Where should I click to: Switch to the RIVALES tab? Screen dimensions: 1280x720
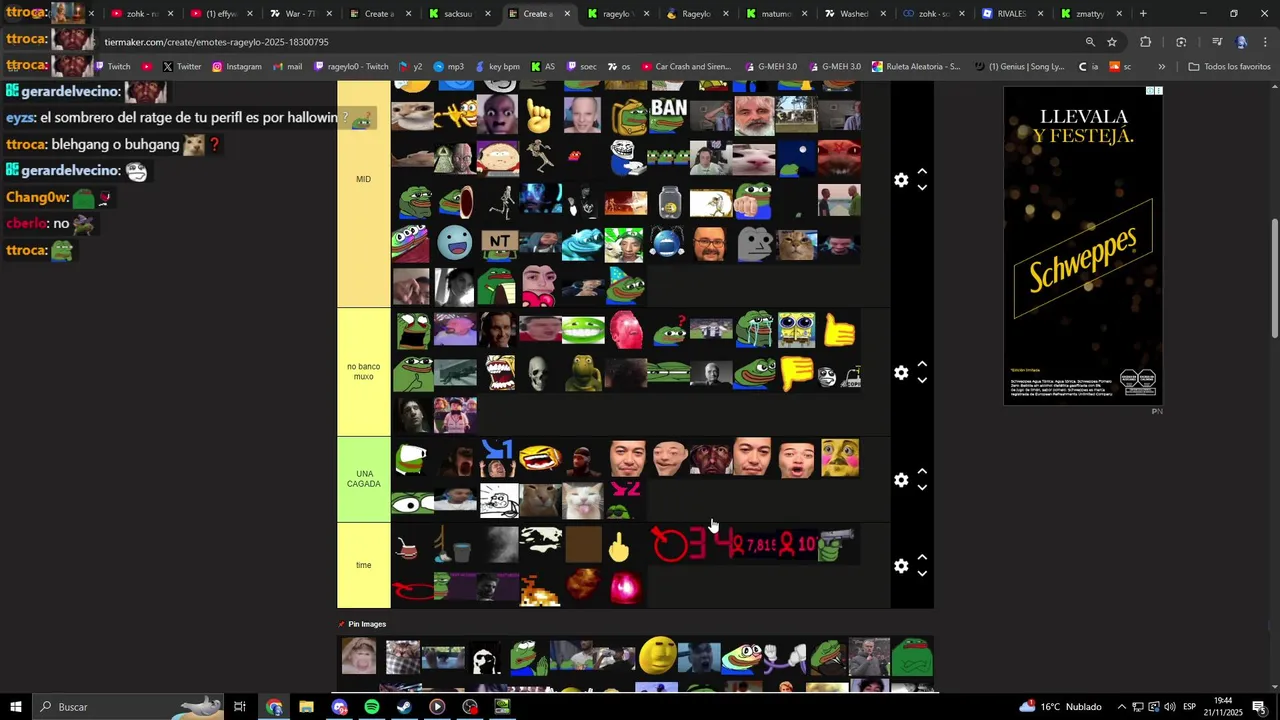tap(1012, 14)
